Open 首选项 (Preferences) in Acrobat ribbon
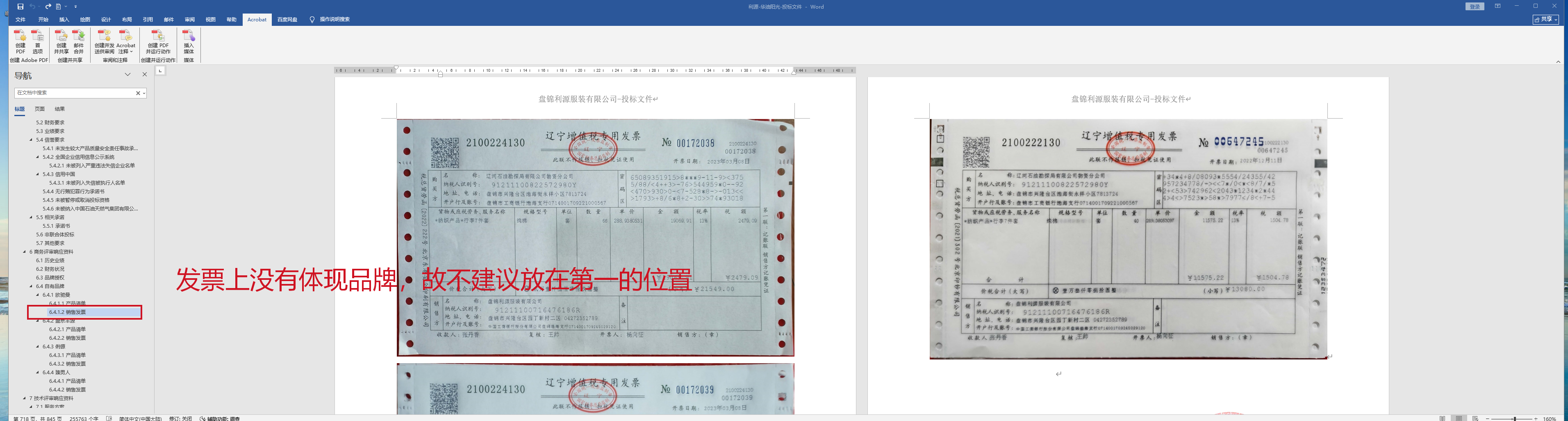This screenshot has height=421, width=1568. (37, 42)
